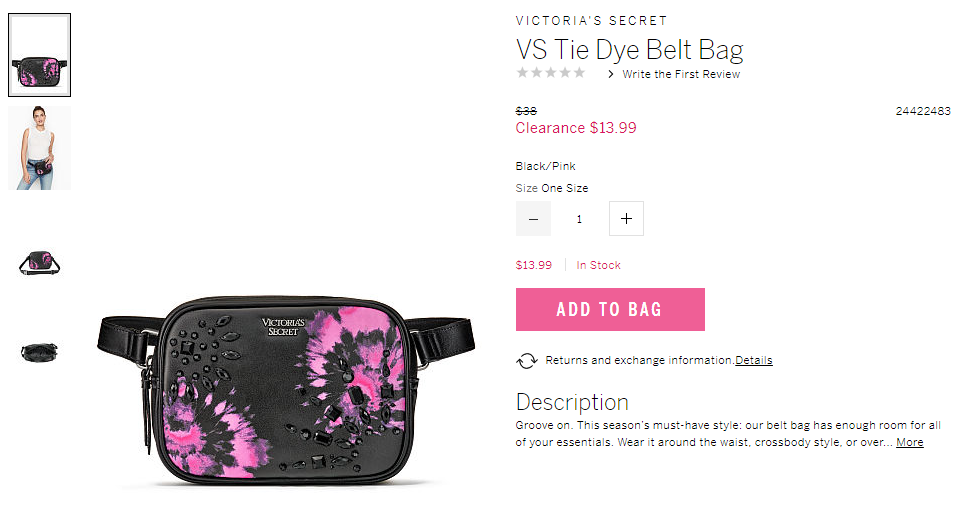Click the Clearance $13.99 price text
The height and width of the screenshot is (518, 962).
pyautogui.click(x=575, y=128)
